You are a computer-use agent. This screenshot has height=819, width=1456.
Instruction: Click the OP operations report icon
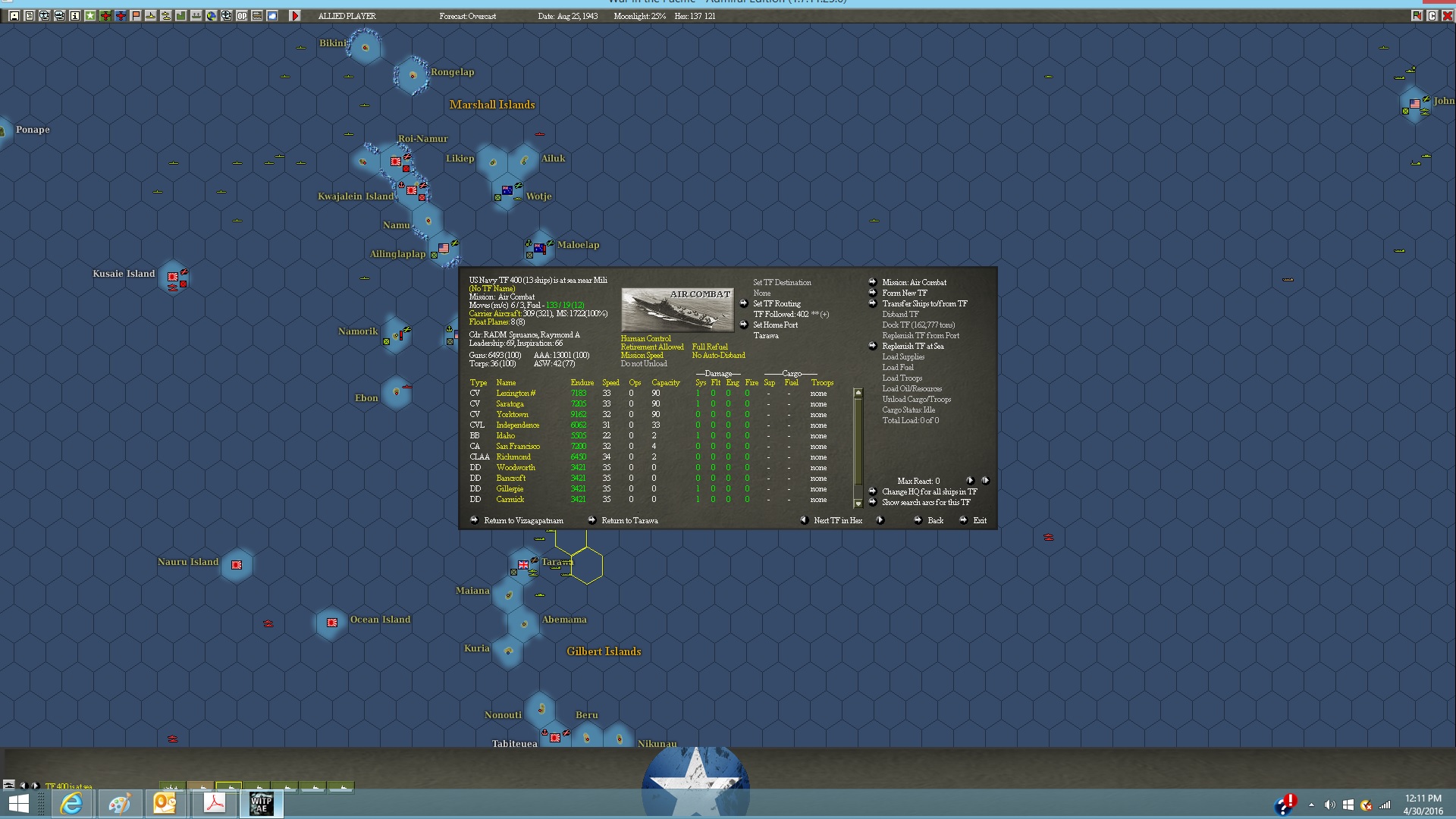click(242, 16)
